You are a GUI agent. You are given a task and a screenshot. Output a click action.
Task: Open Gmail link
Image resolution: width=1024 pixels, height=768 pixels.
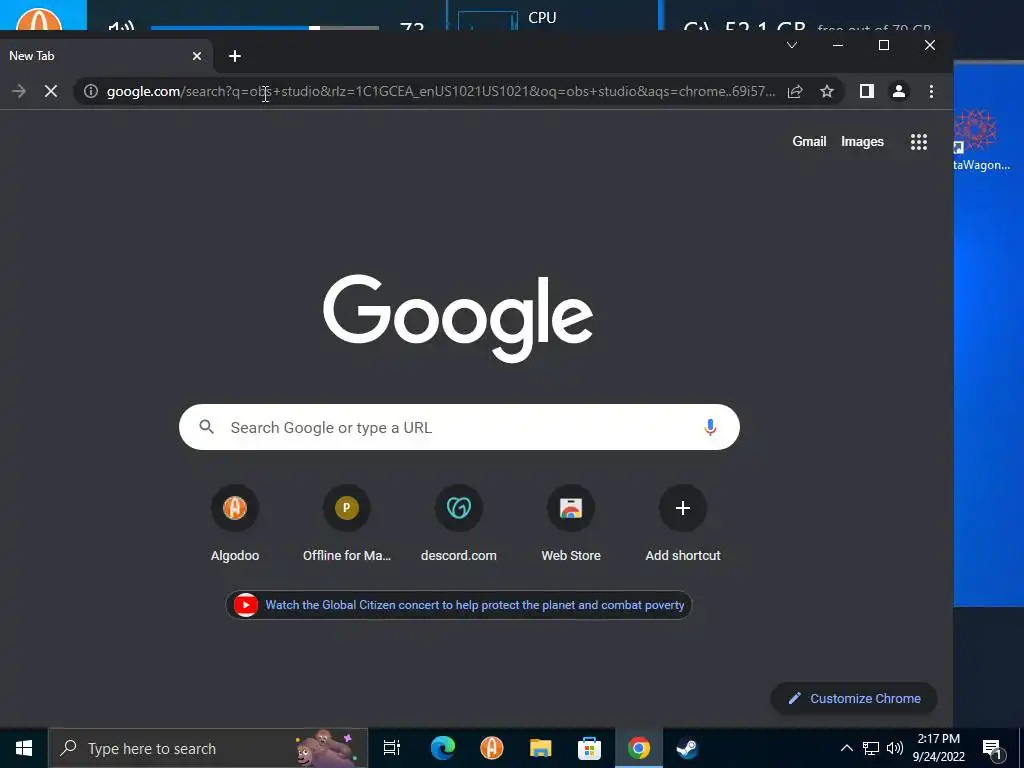(x=809, y=142)
